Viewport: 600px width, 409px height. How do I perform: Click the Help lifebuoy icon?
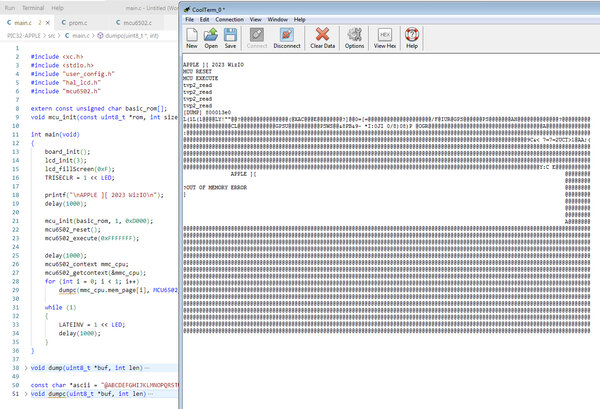[412, 38]
